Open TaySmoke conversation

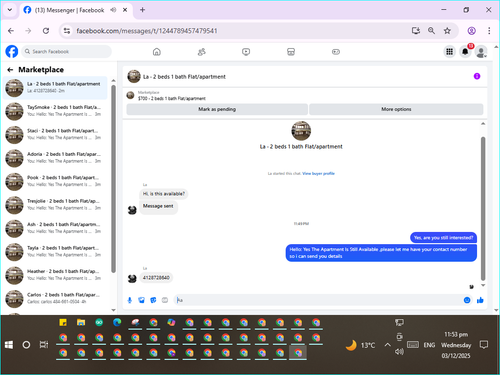(55, 111)
